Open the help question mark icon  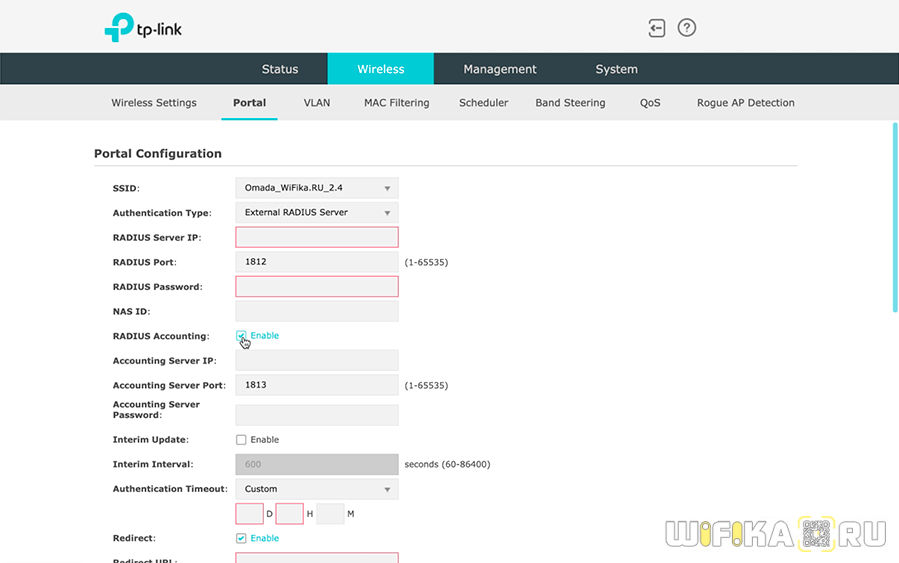coord(687,28)
